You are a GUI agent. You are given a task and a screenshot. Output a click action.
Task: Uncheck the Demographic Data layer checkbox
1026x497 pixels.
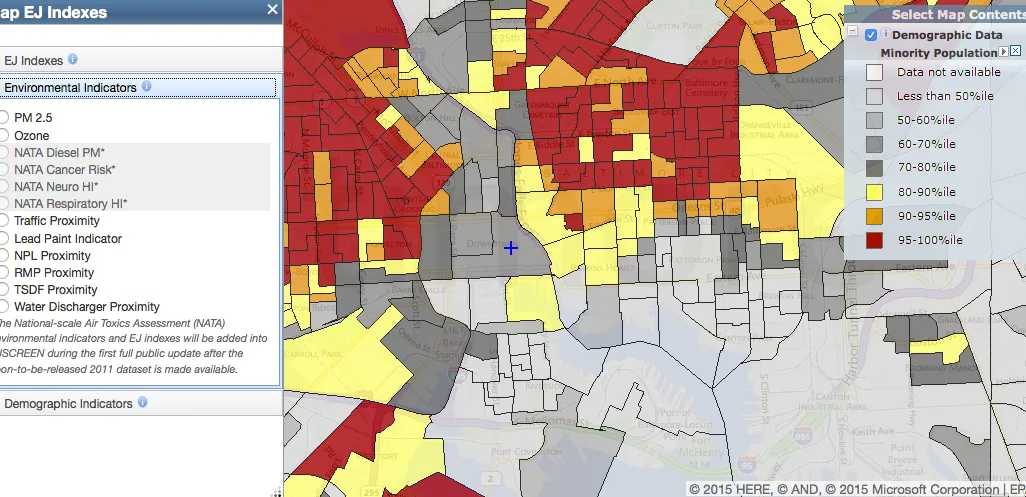click(871, 35)
